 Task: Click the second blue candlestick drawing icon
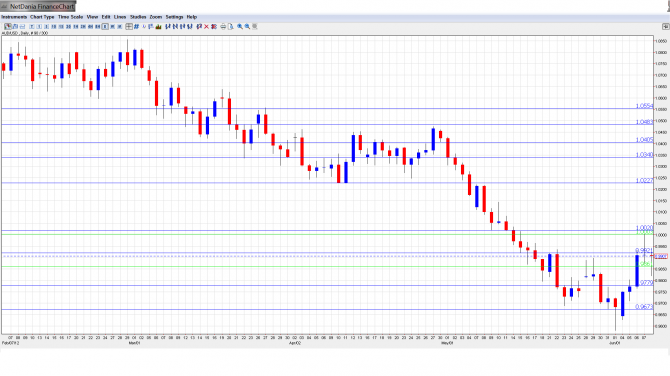click(175, 26)
